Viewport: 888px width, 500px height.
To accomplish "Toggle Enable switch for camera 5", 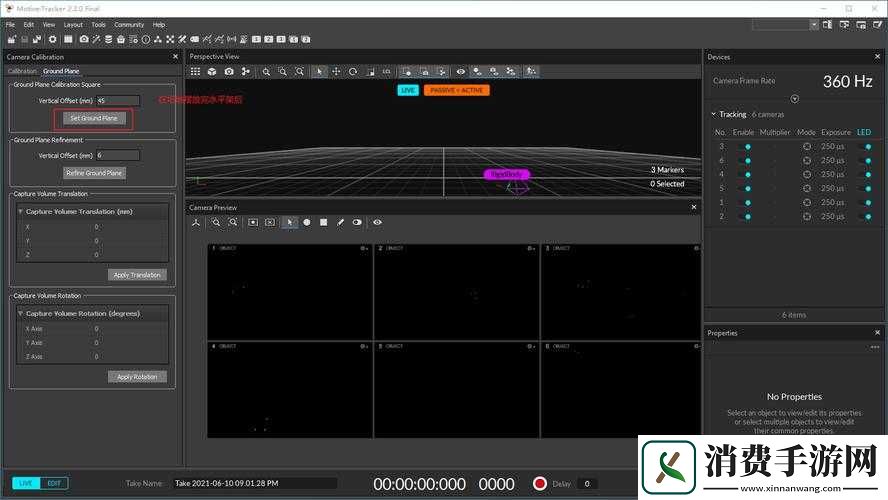I will (x=745, y=188).
